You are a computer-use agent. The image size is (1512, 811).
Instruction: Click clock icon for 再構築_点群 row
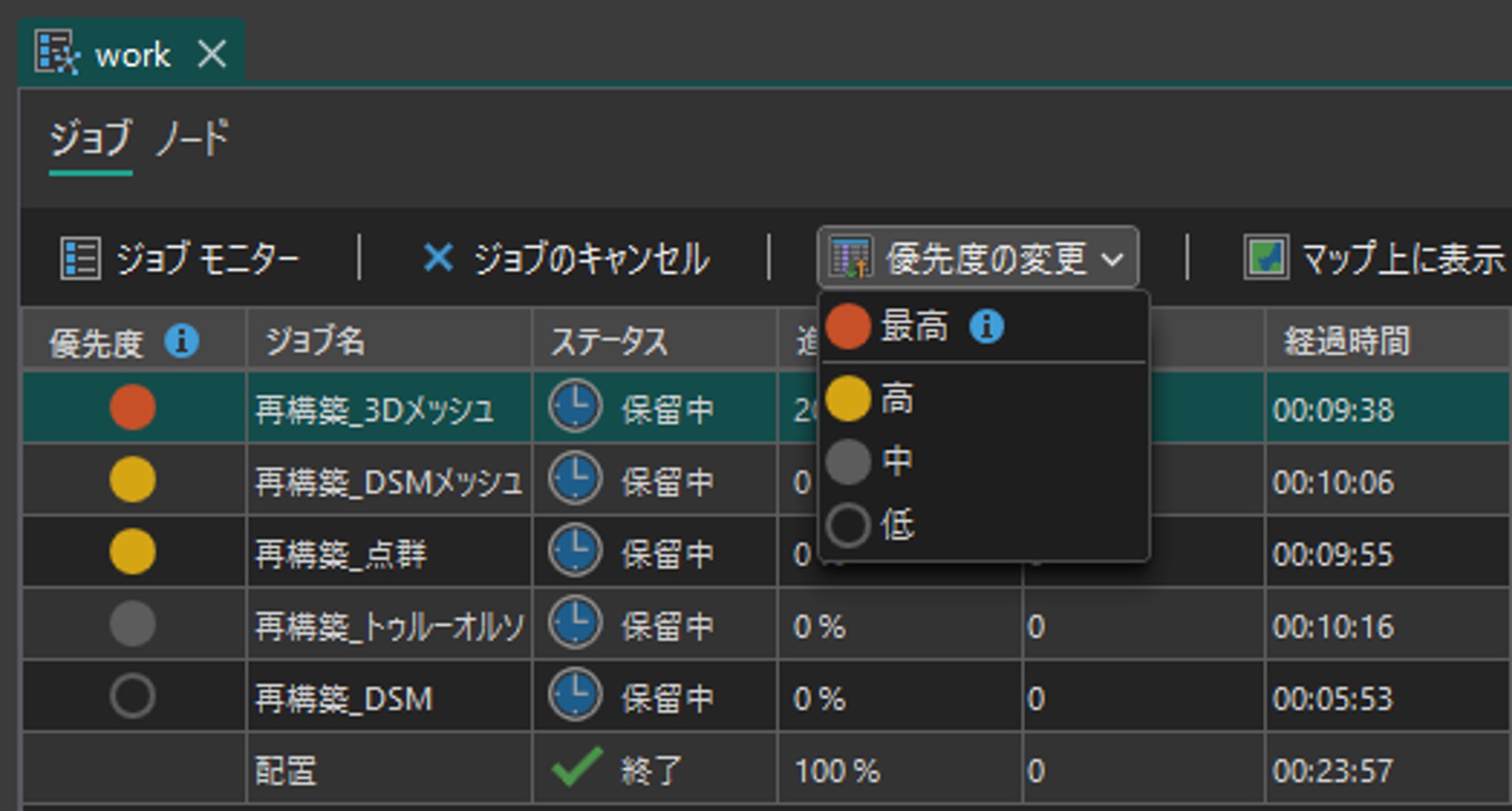coord(575,551)
